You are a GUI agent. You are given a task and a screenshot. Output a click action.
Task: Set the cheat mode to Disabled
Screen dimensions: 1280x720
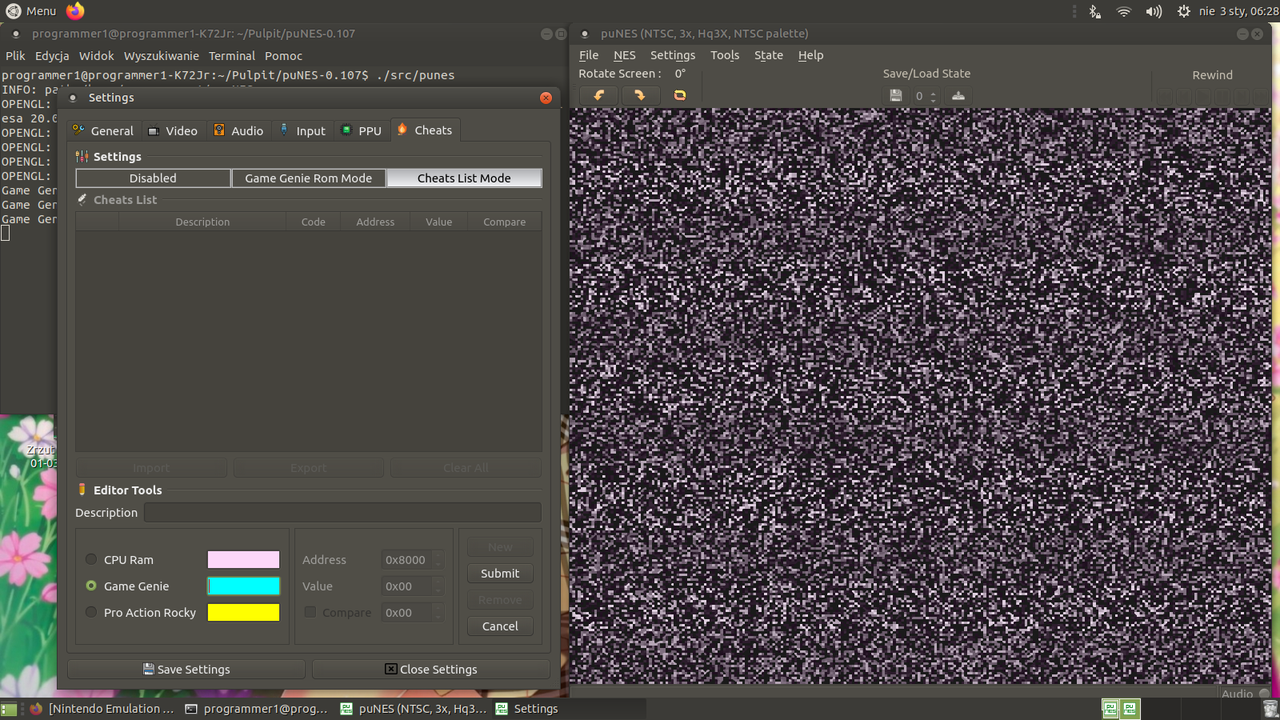153,178
